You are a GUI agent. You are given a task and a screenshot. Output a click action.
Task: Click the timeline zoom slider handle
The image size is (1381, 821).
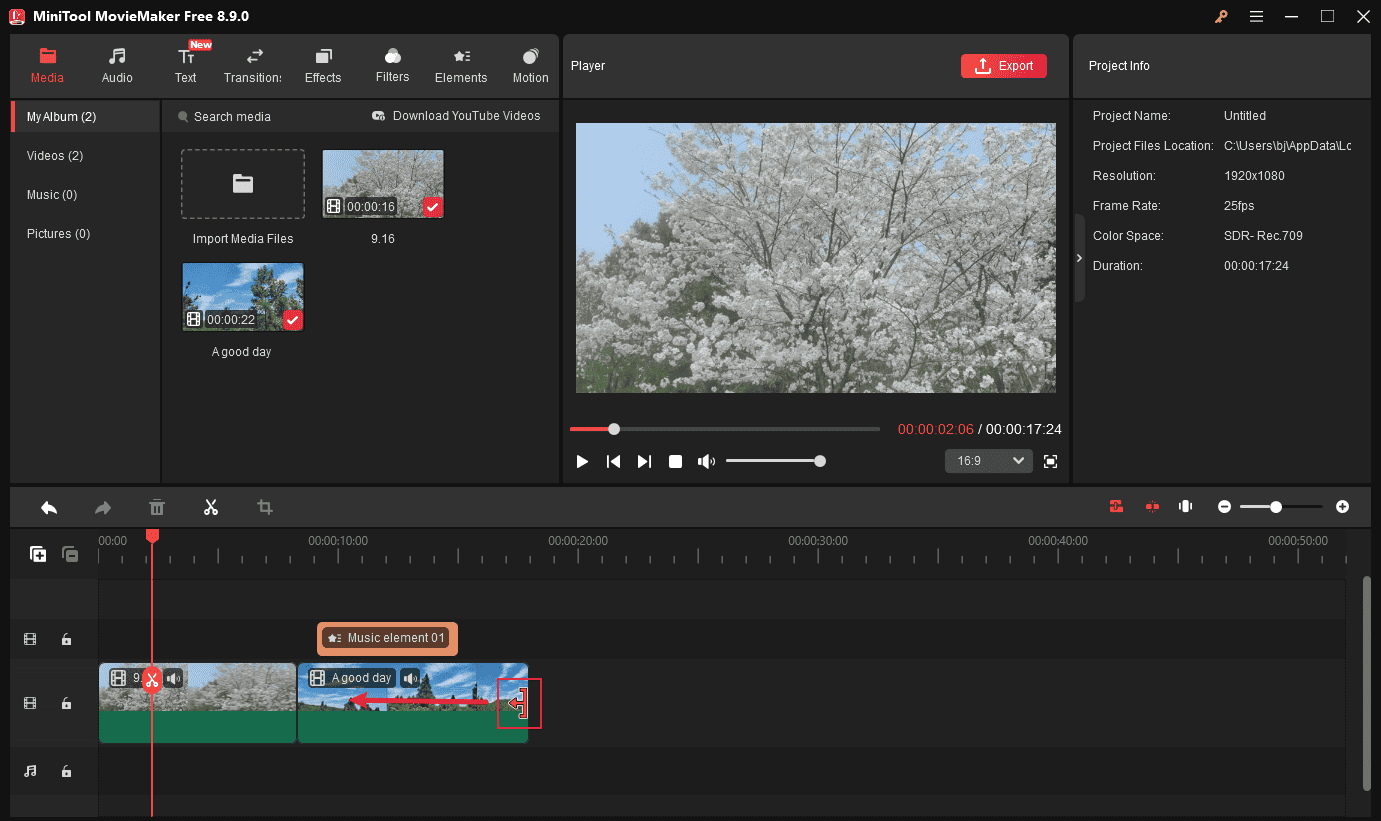point(1276,507)
